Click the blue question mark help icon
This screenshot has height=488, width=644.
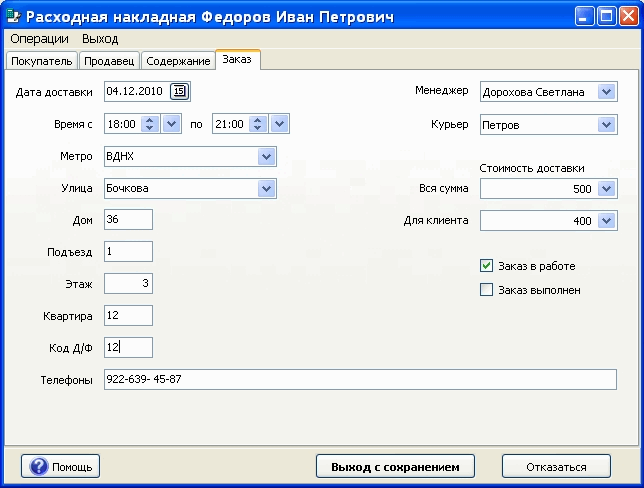[39, 467]
